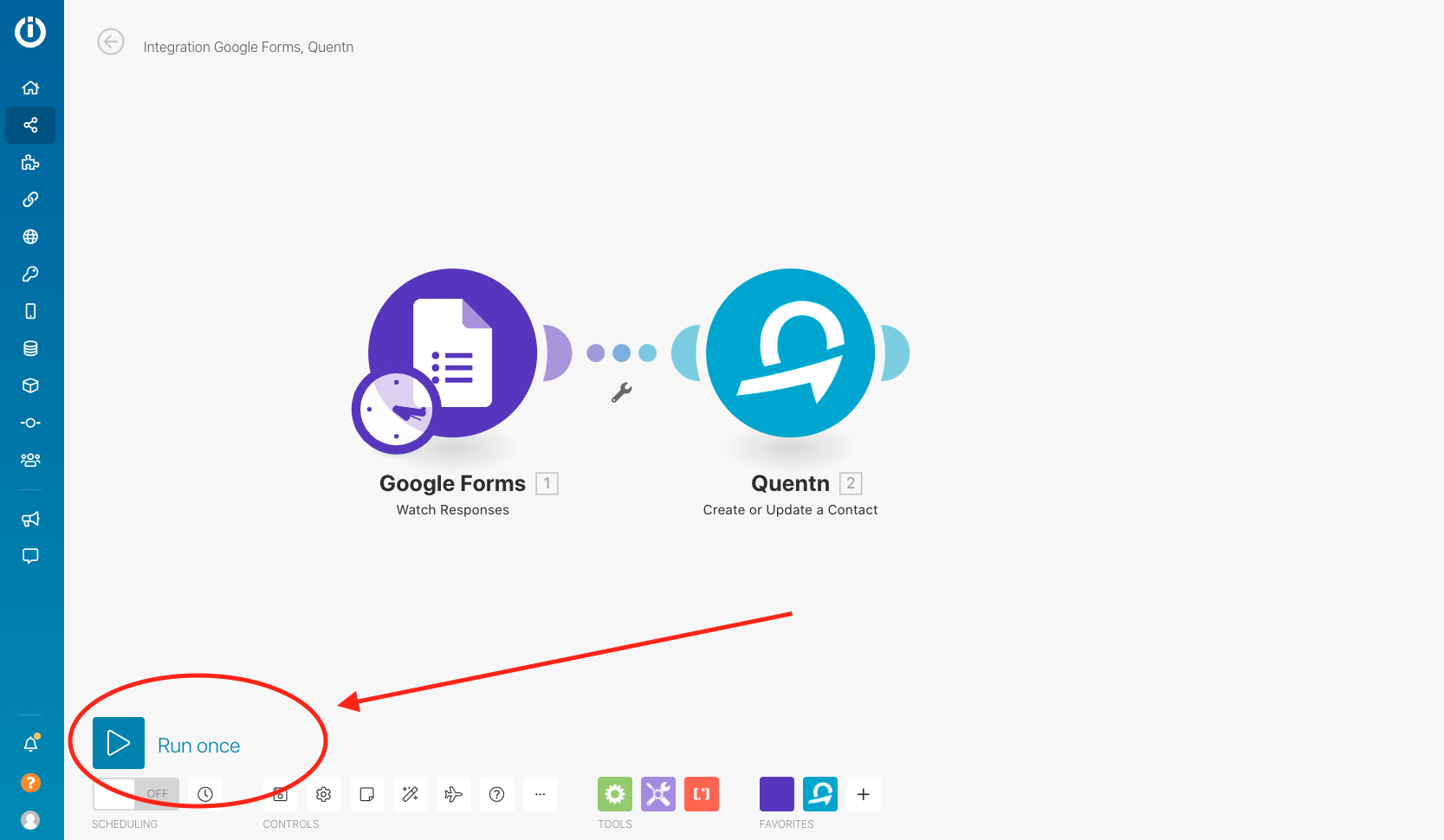Open the red Text parser brackets tool
This screenshot has width=1444, height=840.
pyautogui.click(x=702, y=794)
